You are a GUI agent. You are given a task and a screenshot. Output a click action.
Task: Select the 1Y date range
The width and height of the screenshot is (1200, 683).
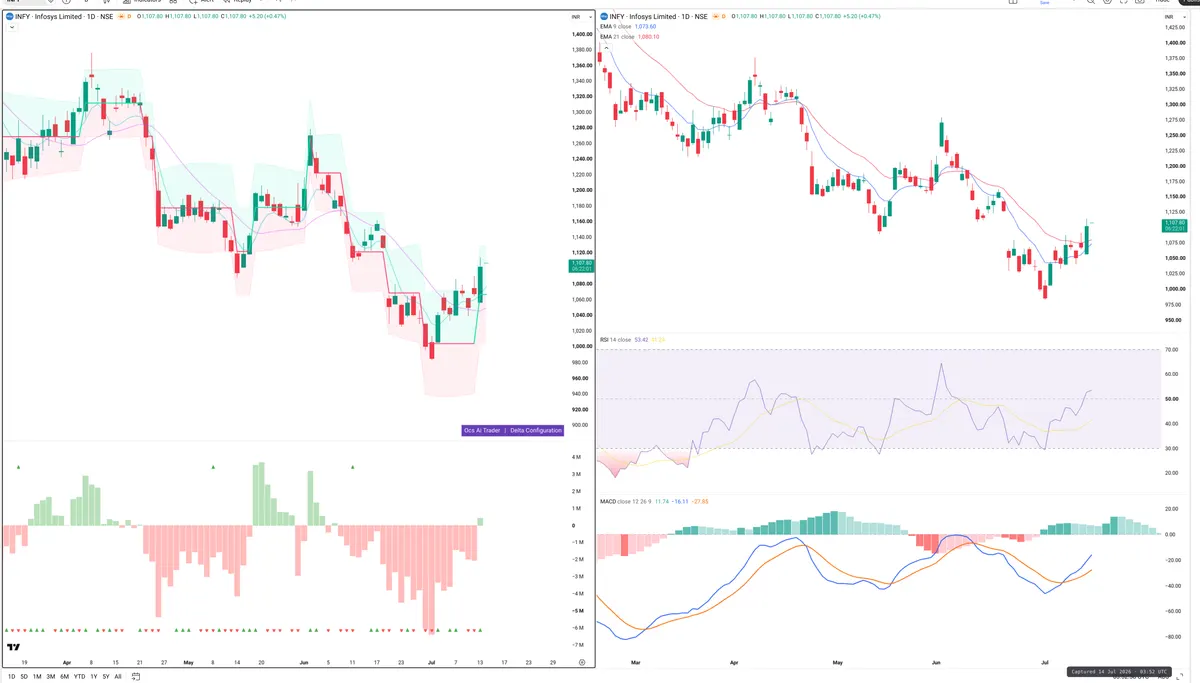(94, 676)
